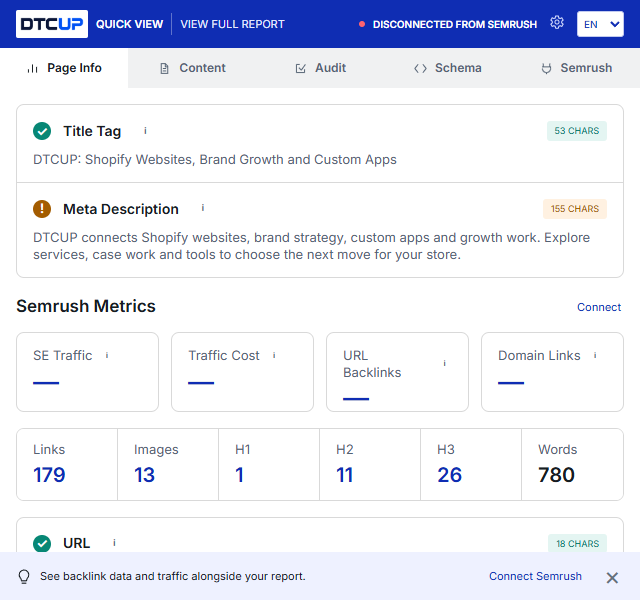Open the Semrush tab

click(x=576, y=68)
